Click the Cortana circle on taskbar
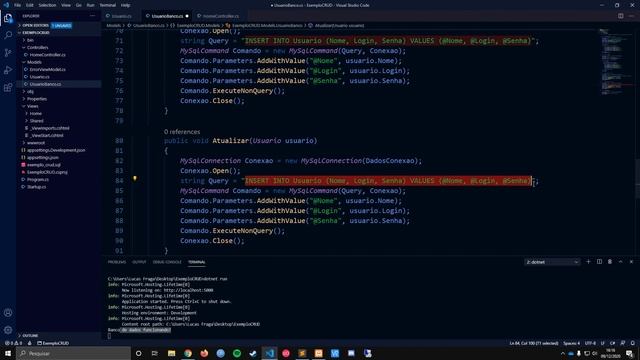The height and width of the screenshot is (360, 640). coord(138,353)
